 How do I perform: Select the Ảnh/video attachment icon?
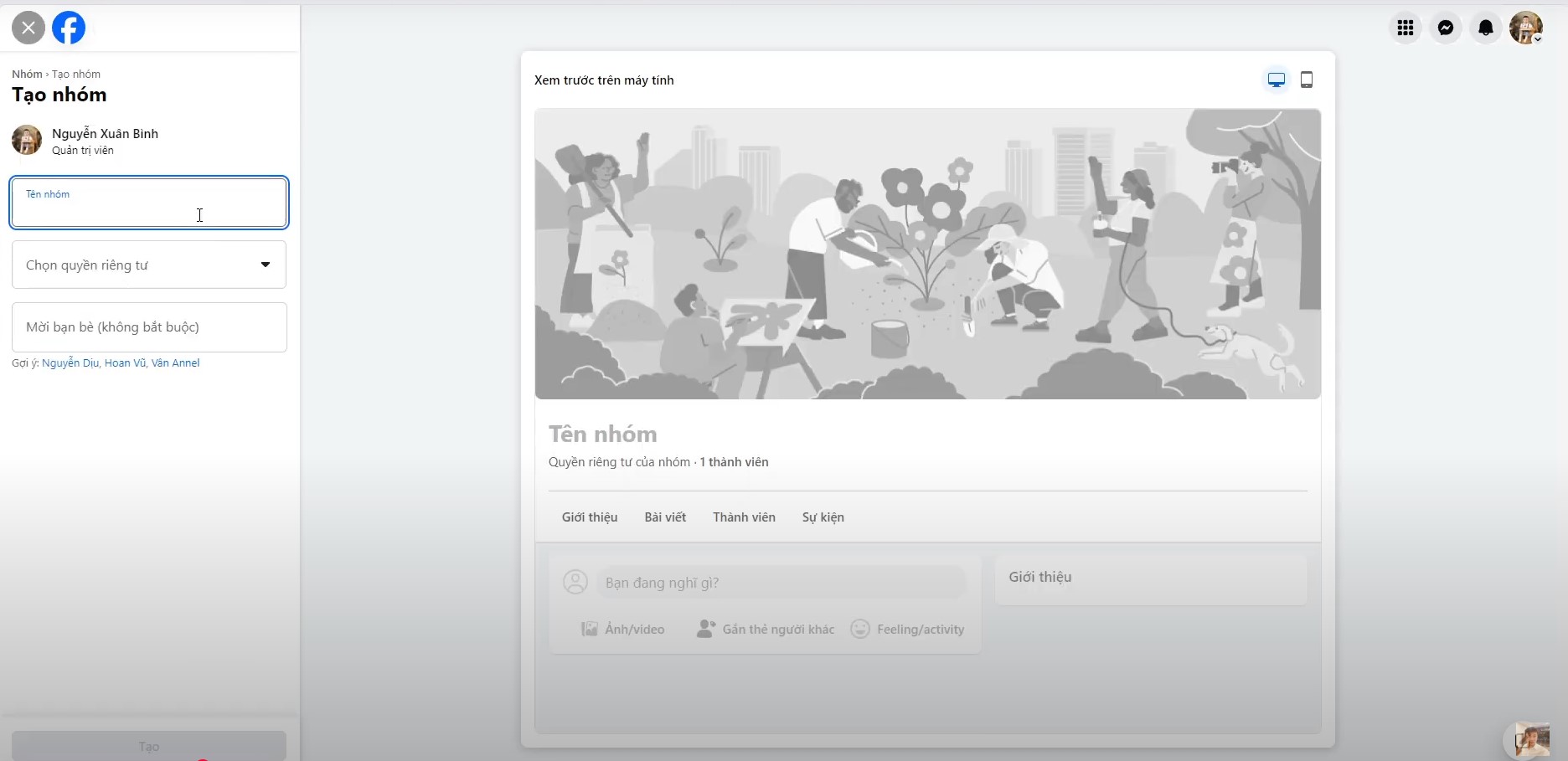click(x=591, y=629)
